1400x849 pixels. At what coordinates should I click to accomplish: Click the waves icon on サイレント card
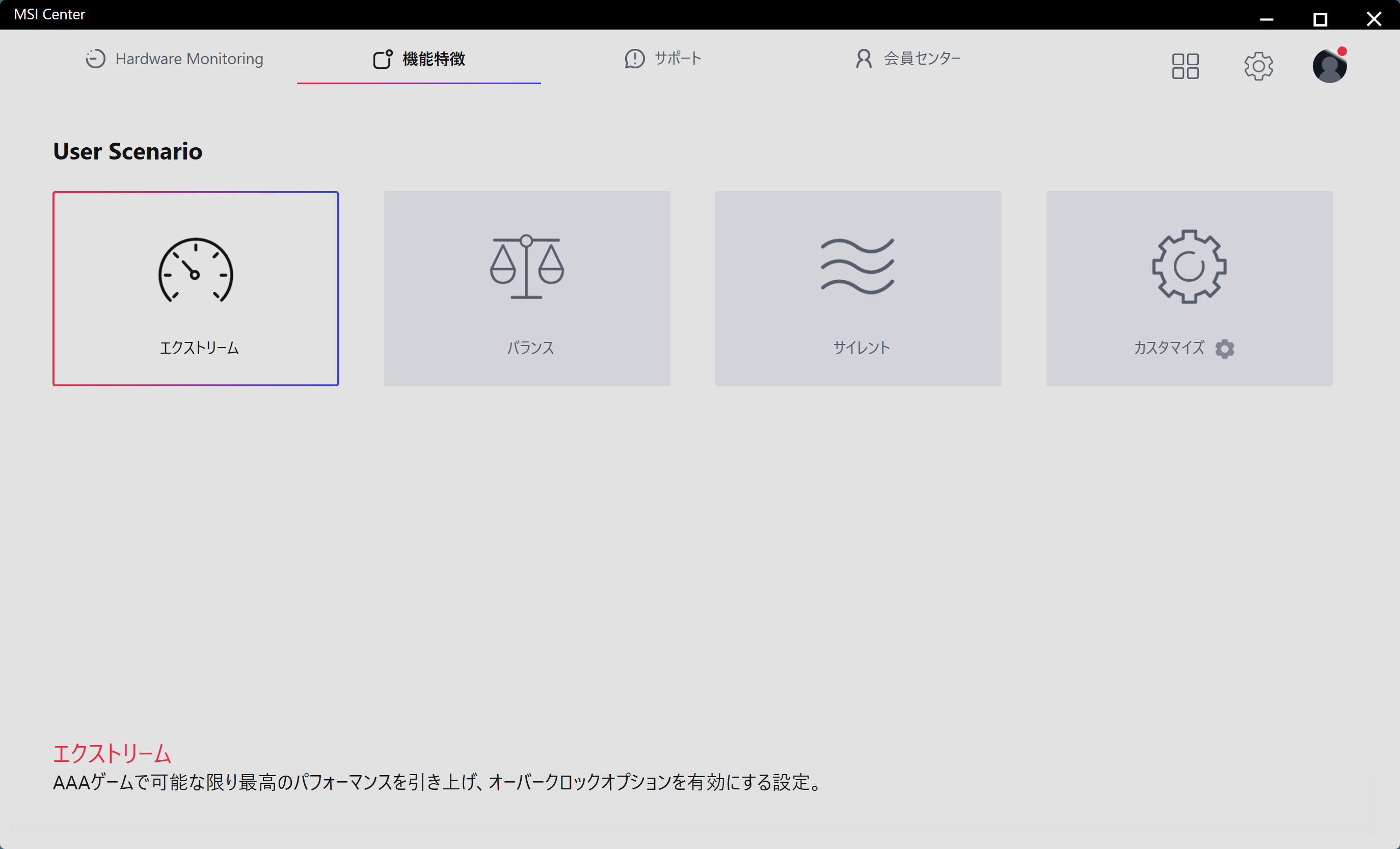point(857,266)
